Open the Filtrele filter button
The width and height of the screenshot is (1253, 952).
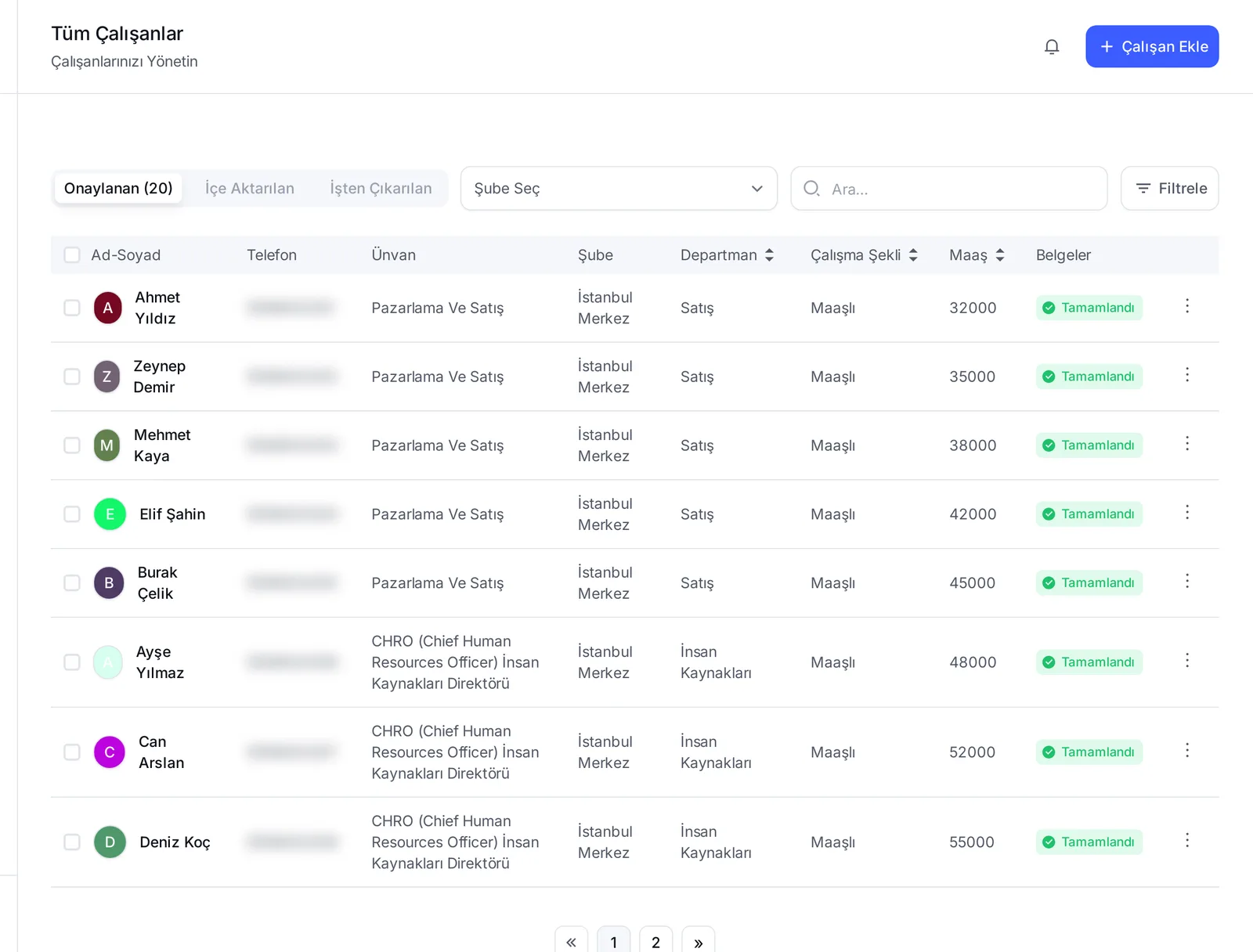pyautogui.click(x=1169, y=189)
